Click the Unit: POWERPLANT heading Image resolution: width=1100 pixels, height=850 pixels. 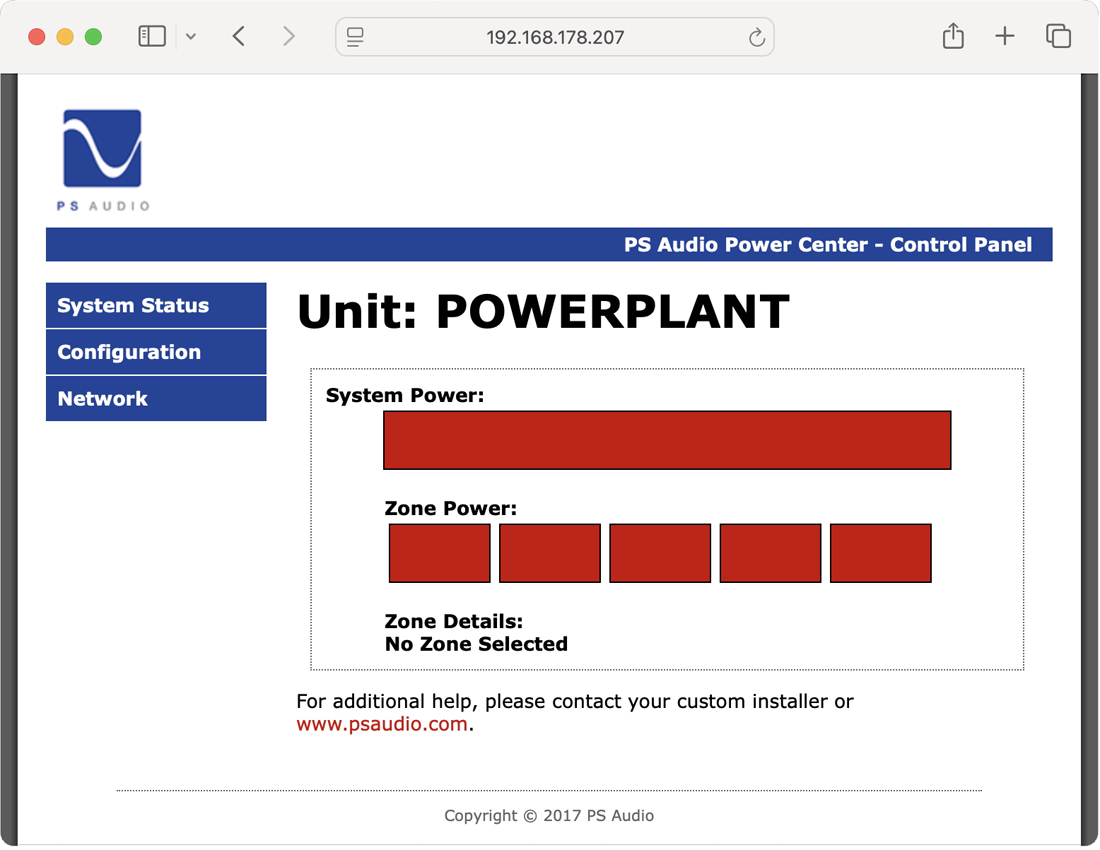(543, 312)
